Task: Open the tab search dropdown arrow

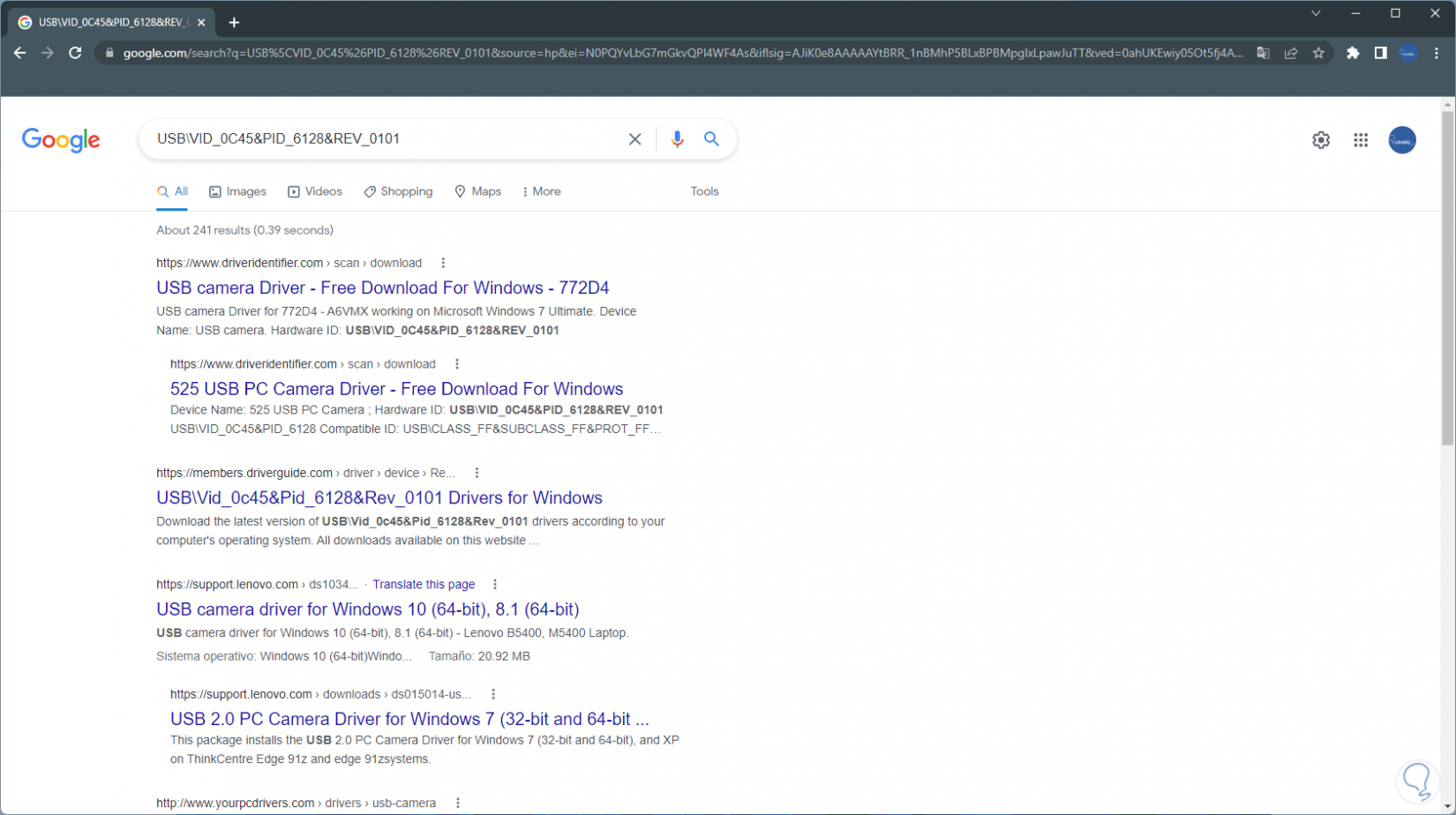Action: click(1316, 13)
